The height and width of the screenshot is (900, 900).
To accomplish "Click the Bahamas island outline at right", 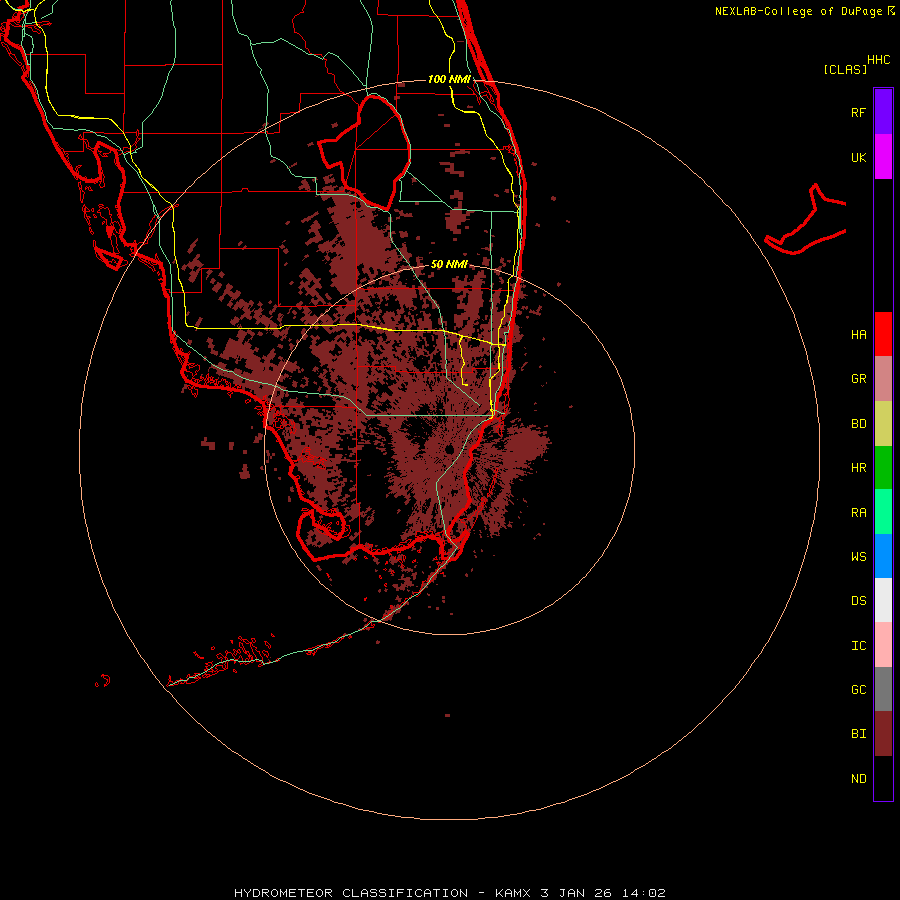I will tap(806, 221).
